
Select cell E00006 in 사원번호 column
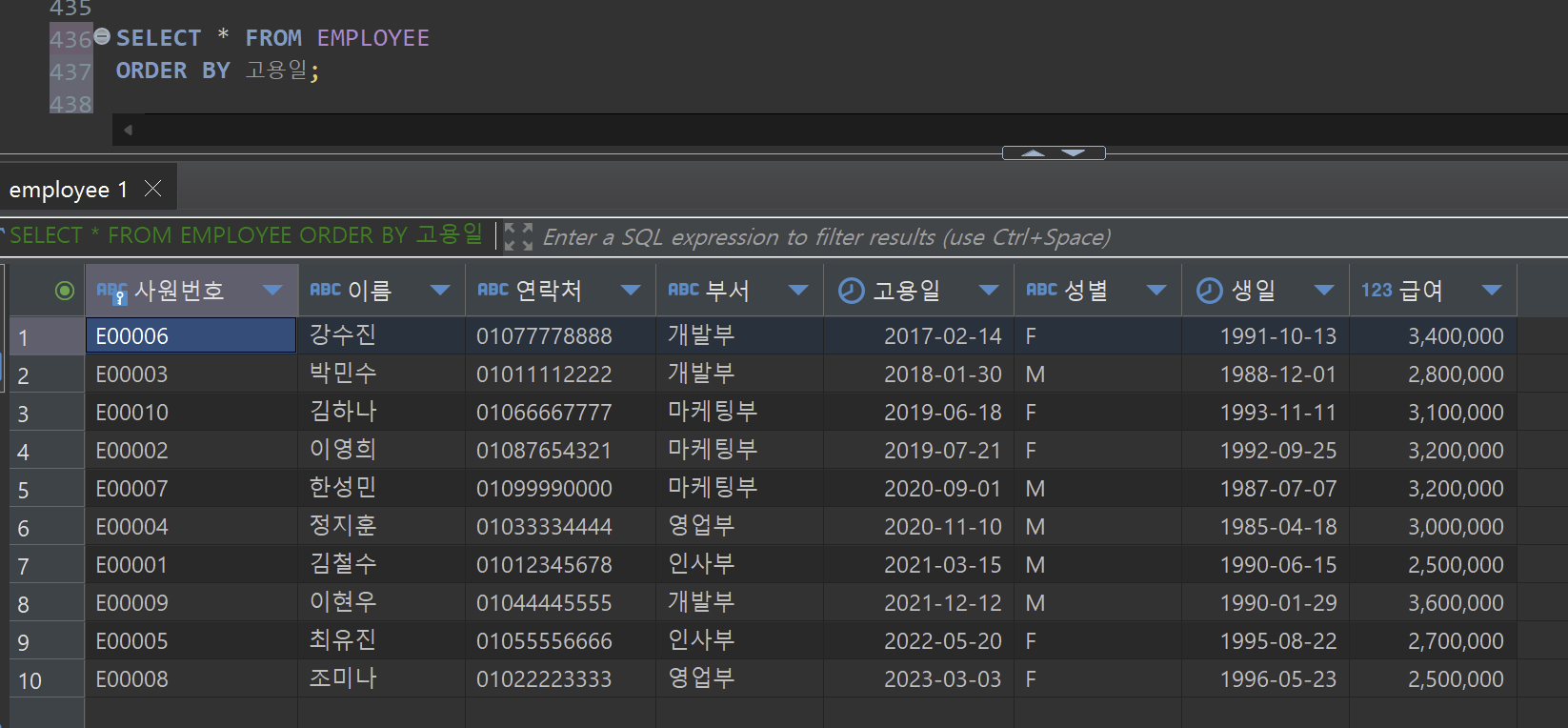pyautogui.click(x=191, y=335)
